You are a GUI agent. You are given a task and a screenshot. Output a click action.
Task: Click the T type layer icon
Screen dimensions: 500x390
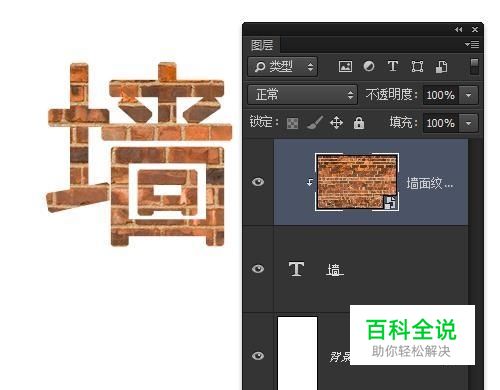[296, 269]
